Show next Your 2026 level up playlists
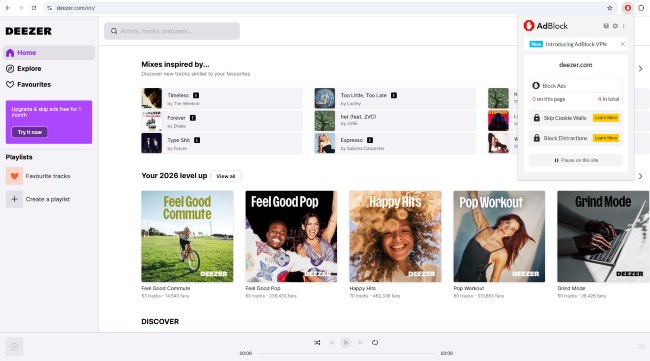 (x=640, y=176)
